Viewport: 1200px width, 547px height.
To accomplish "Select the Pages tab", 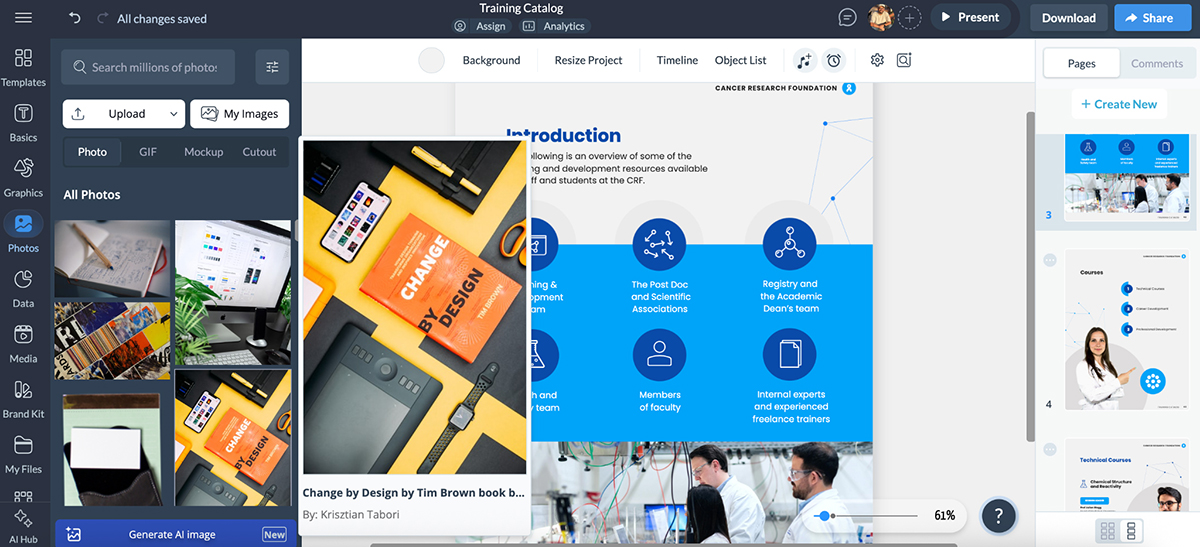I will pyautogui.click(x=1081, y=63).
